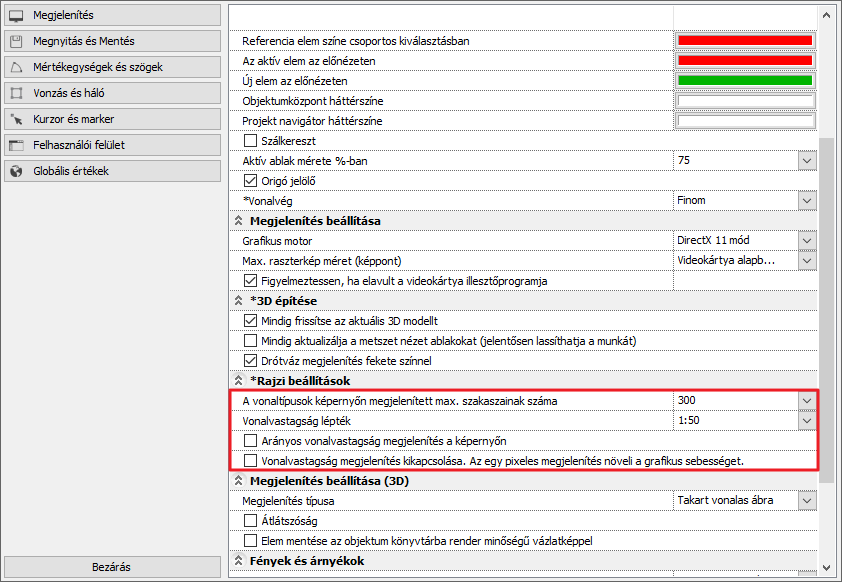Click the Finom value in Vonalvég row

[x=736, y=201]
